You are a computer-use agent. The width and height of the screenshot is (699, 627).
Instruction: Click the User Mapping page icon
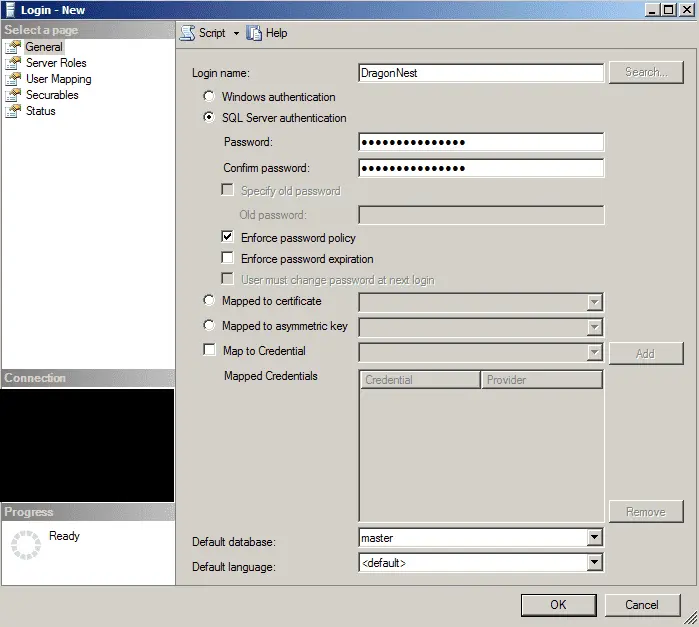pyautogui.click(x=13, y=79)
